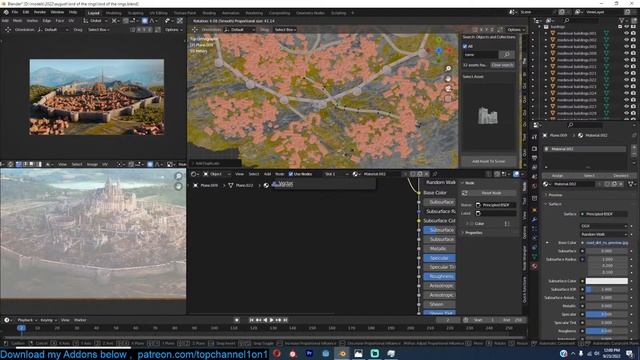
Task: Open the Random Walk subsurface method dropdown
Action: point(604,234)
